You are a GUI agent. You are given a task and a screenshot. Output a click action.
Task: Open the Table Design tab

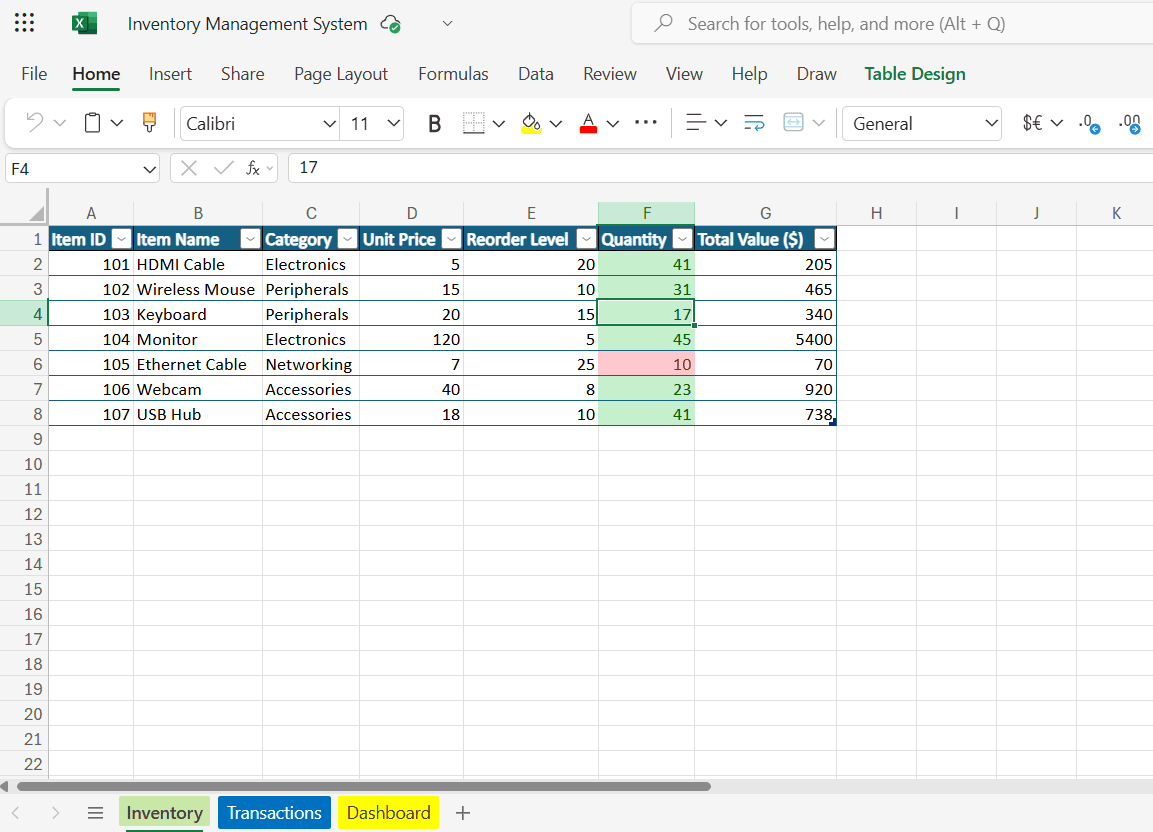(915, 74)
